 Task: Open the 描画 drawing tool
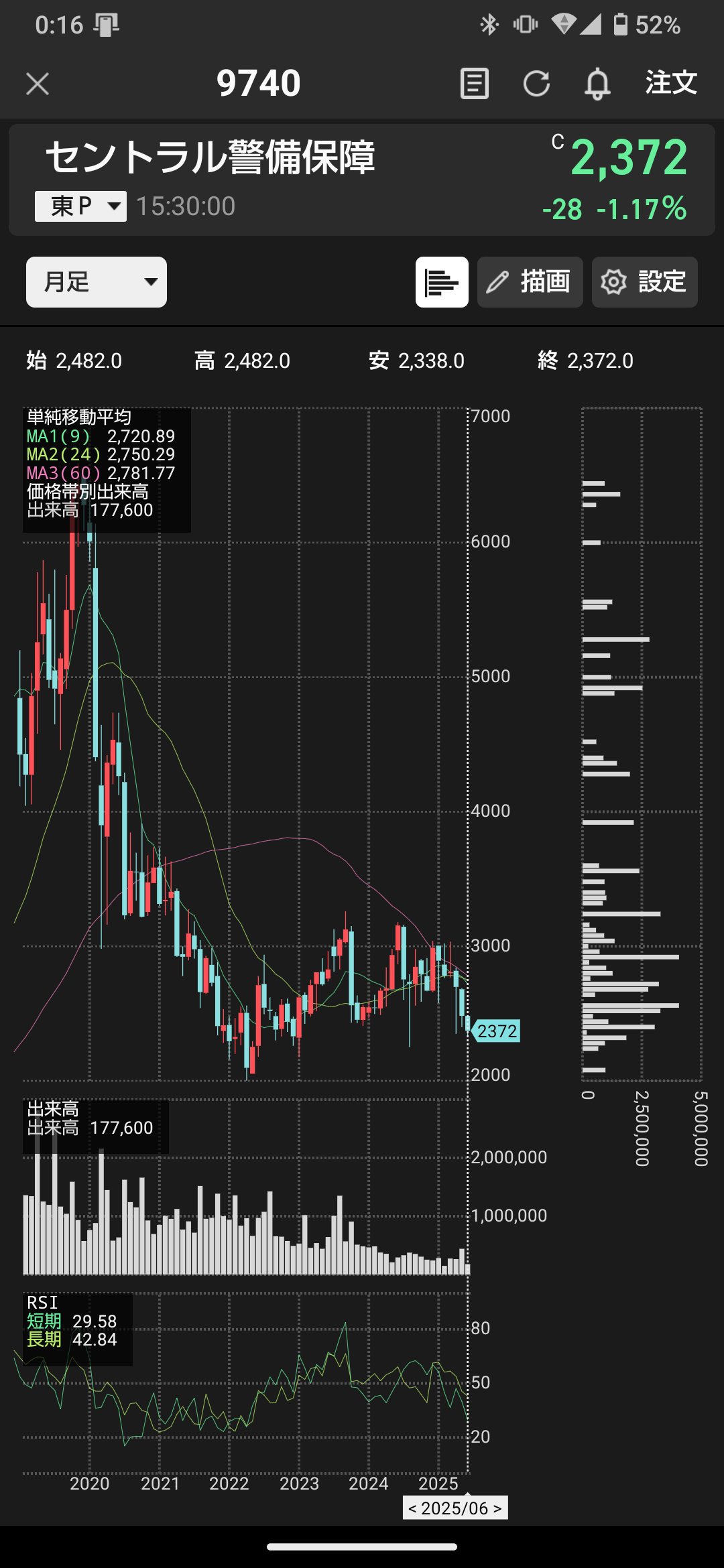click(530, 282)
